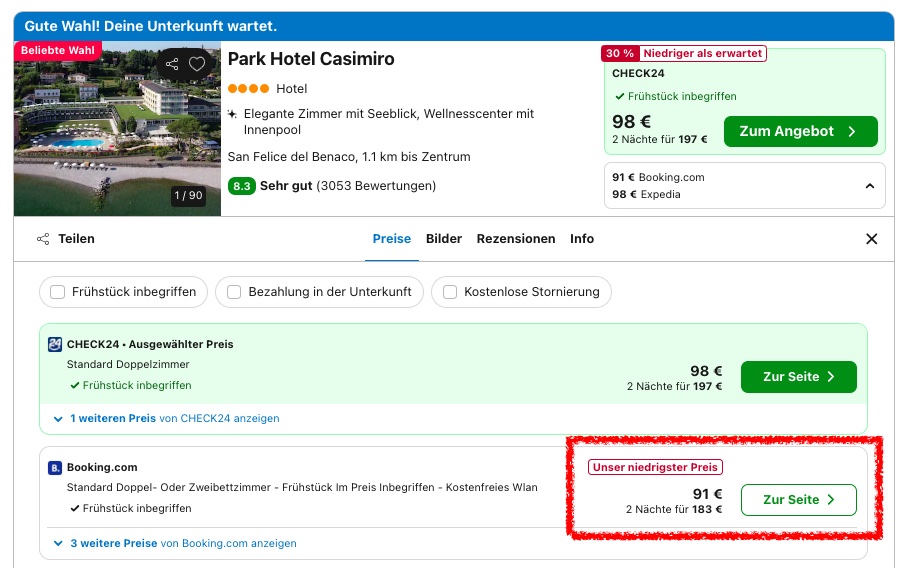Tick Bezahlung in der Unterkunft checkbox
This screenshot has height=568, width=908.
coord(234,292)
